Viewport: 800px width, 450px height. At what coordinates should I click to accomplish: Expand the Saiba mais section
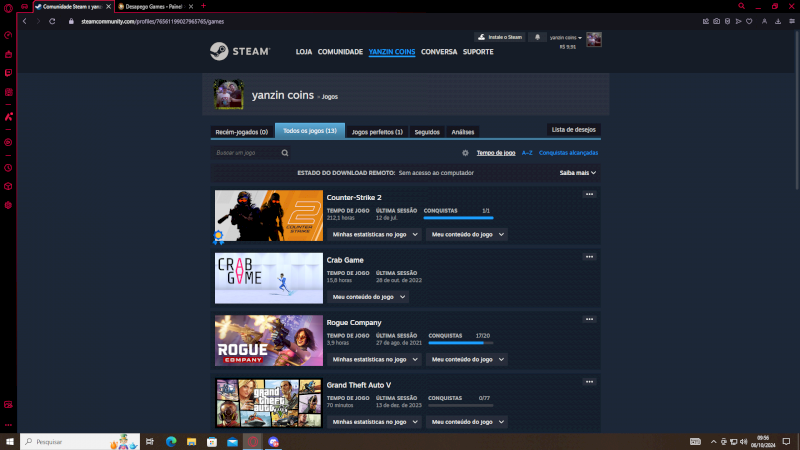click(x=578, y=173)
